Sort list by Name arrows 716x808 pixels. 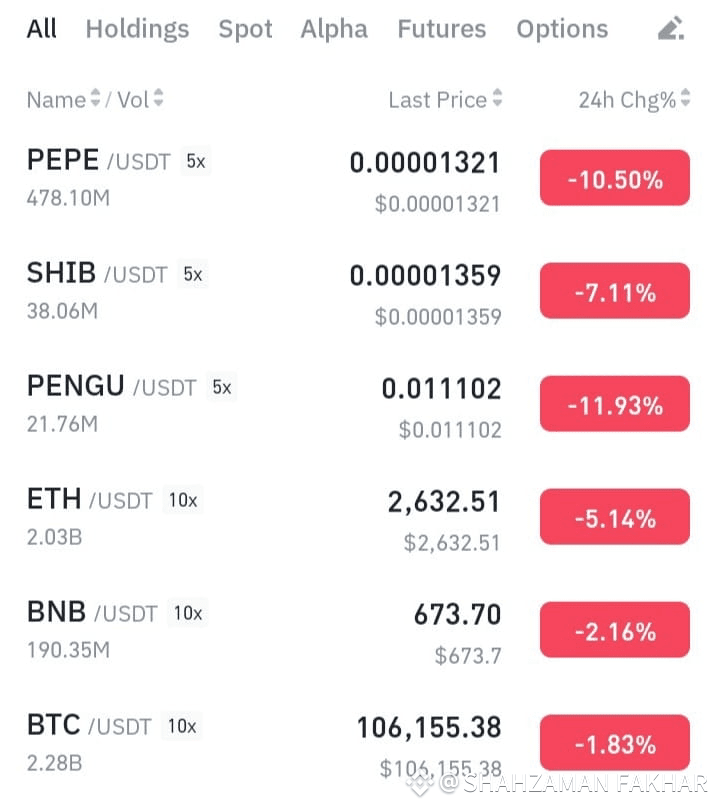pyautogui.click(x=95, y=97)
